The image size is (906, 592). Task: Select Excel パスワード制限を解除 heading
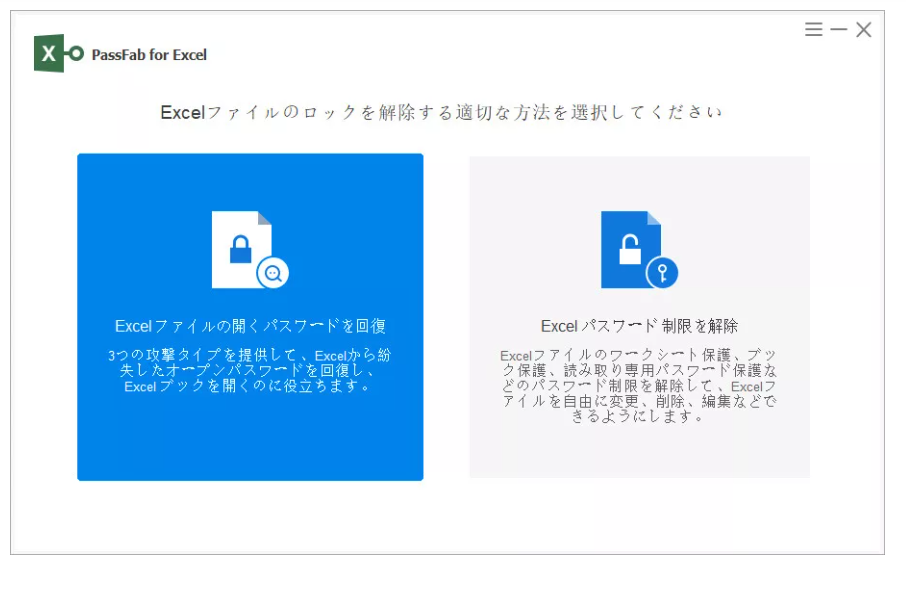pos(639,326)
